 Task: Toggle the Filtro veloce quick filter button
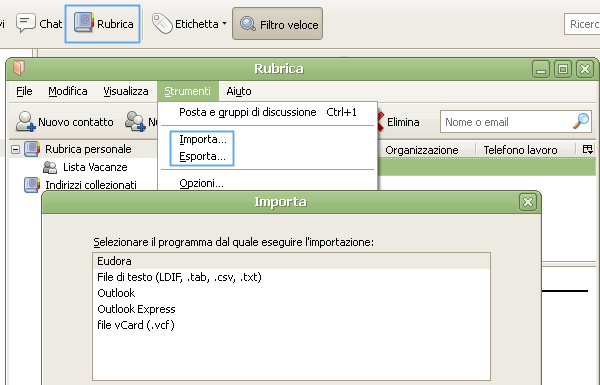277,24
